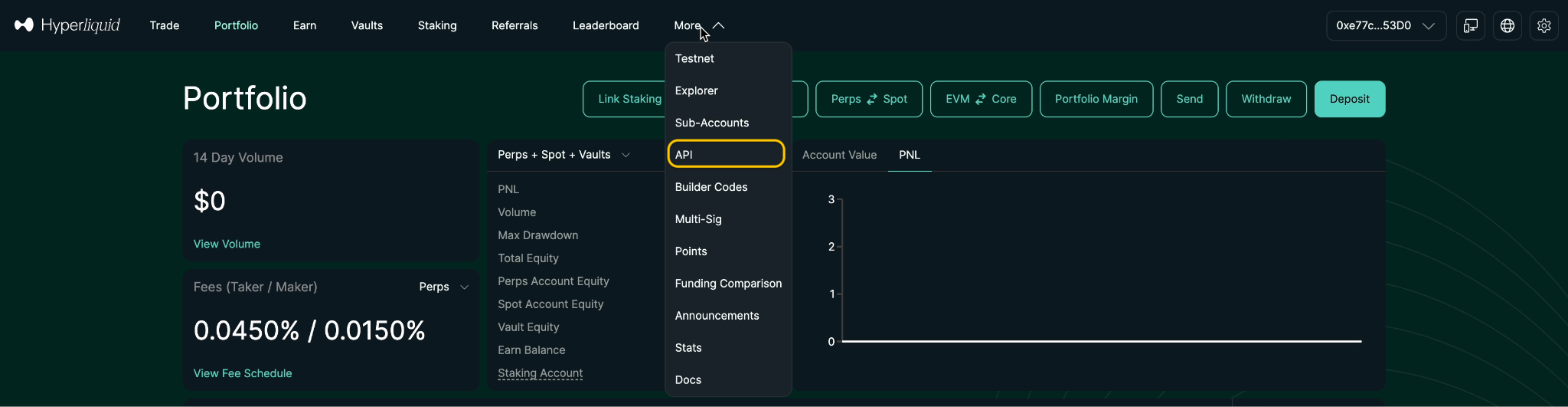This screenshot has height=407, width=1568.
Task: Go to the Trade page
Action: 165,25
